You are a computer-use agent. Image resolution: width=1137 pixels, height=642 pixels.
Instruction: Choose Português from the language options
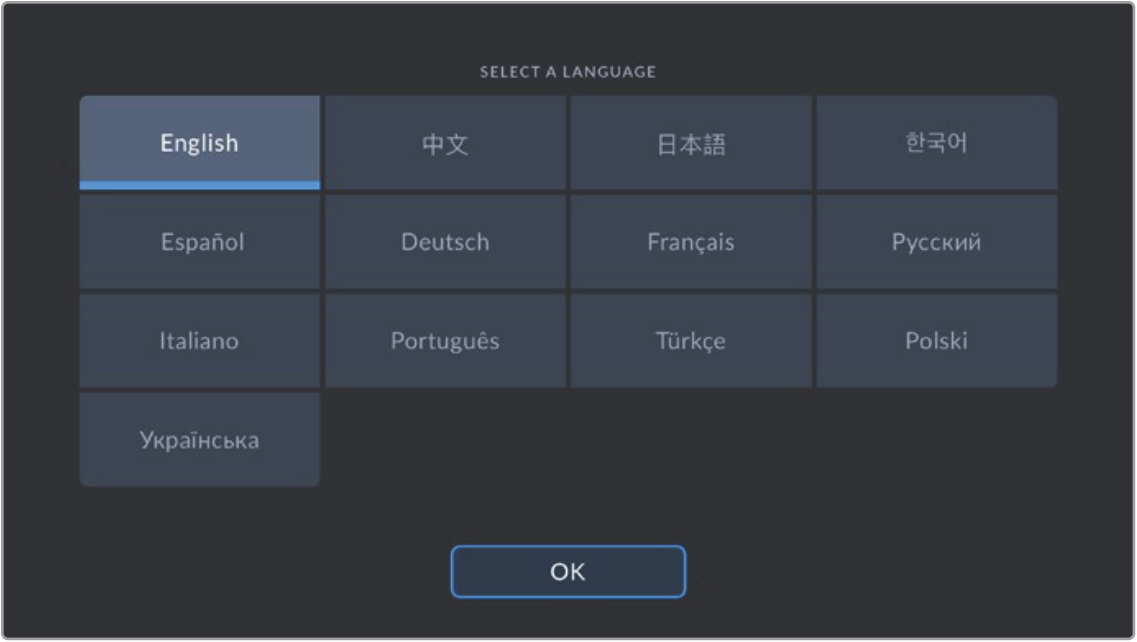(445, 340)
